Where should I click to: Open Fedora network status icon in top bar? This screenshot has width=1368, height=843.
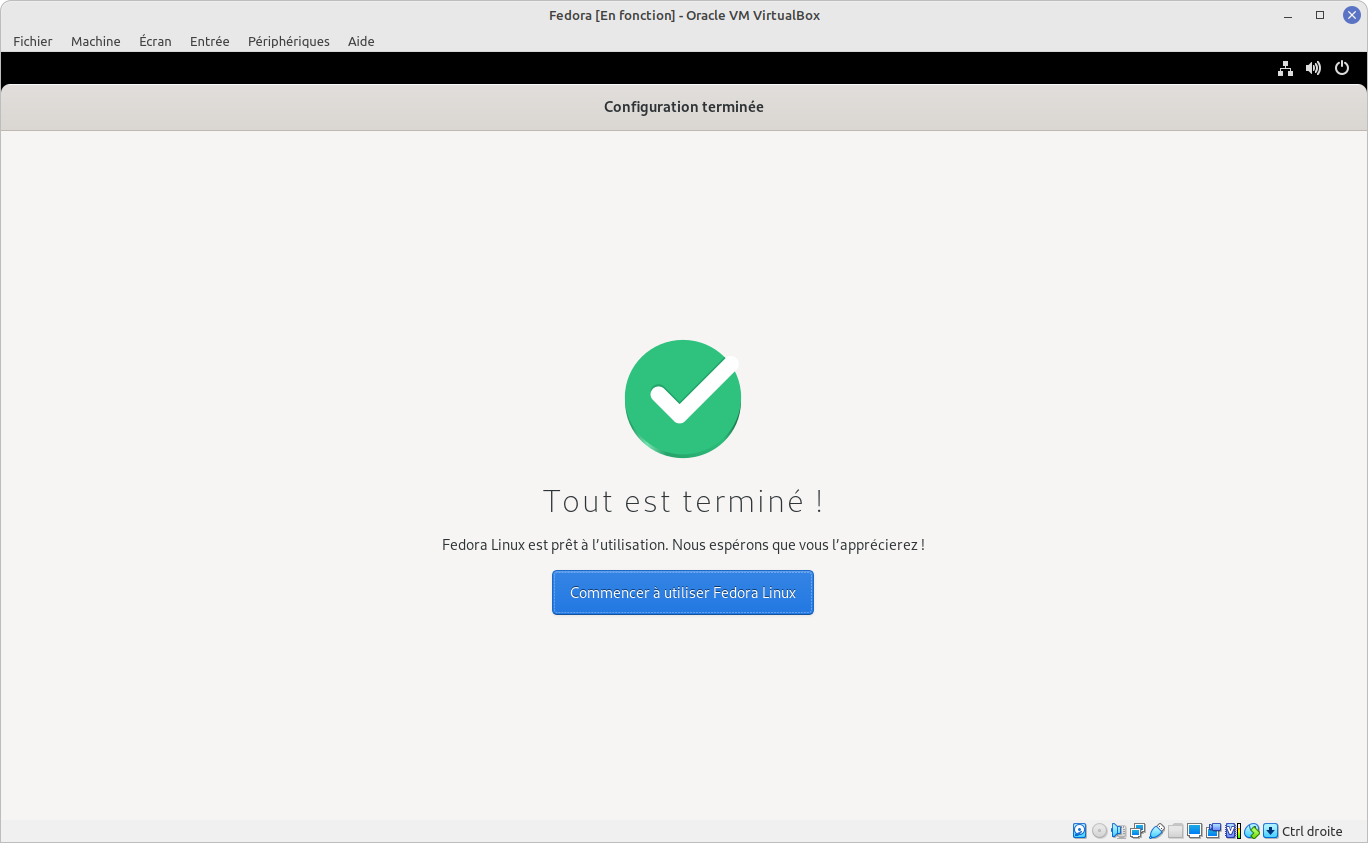tap(1285, 68)
